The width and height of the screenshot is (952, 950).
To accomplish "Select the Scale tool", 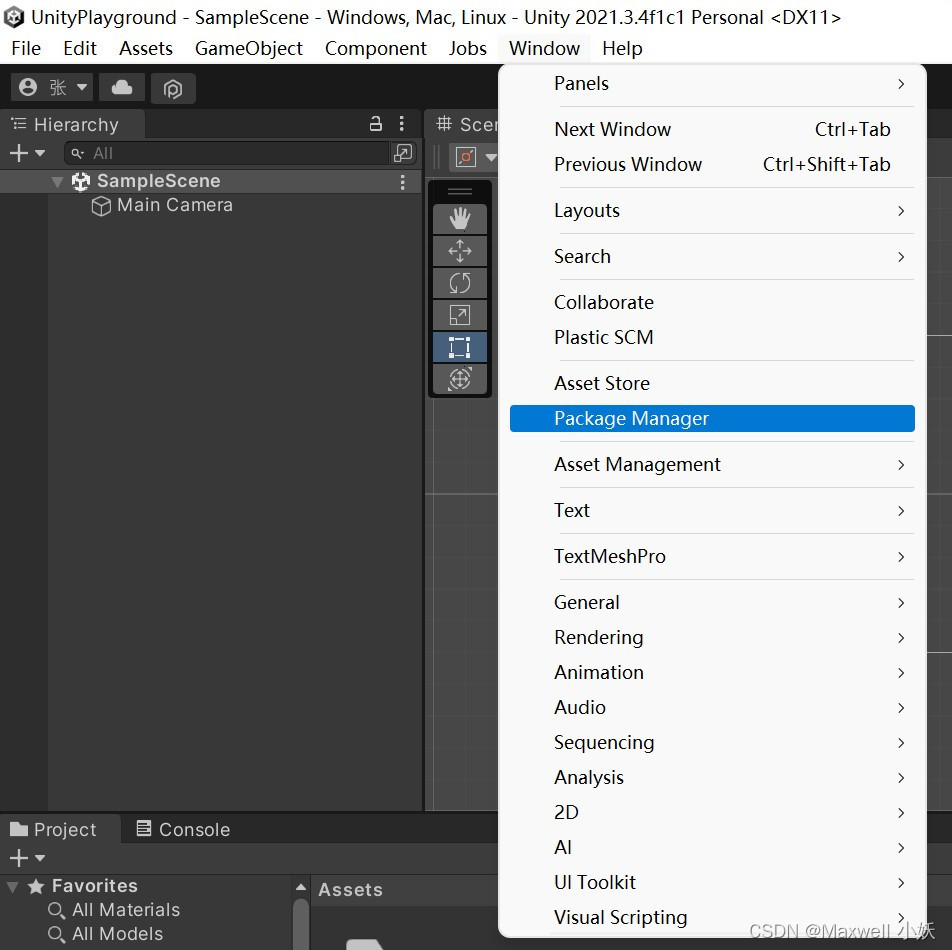I will (x=460, y=315).
